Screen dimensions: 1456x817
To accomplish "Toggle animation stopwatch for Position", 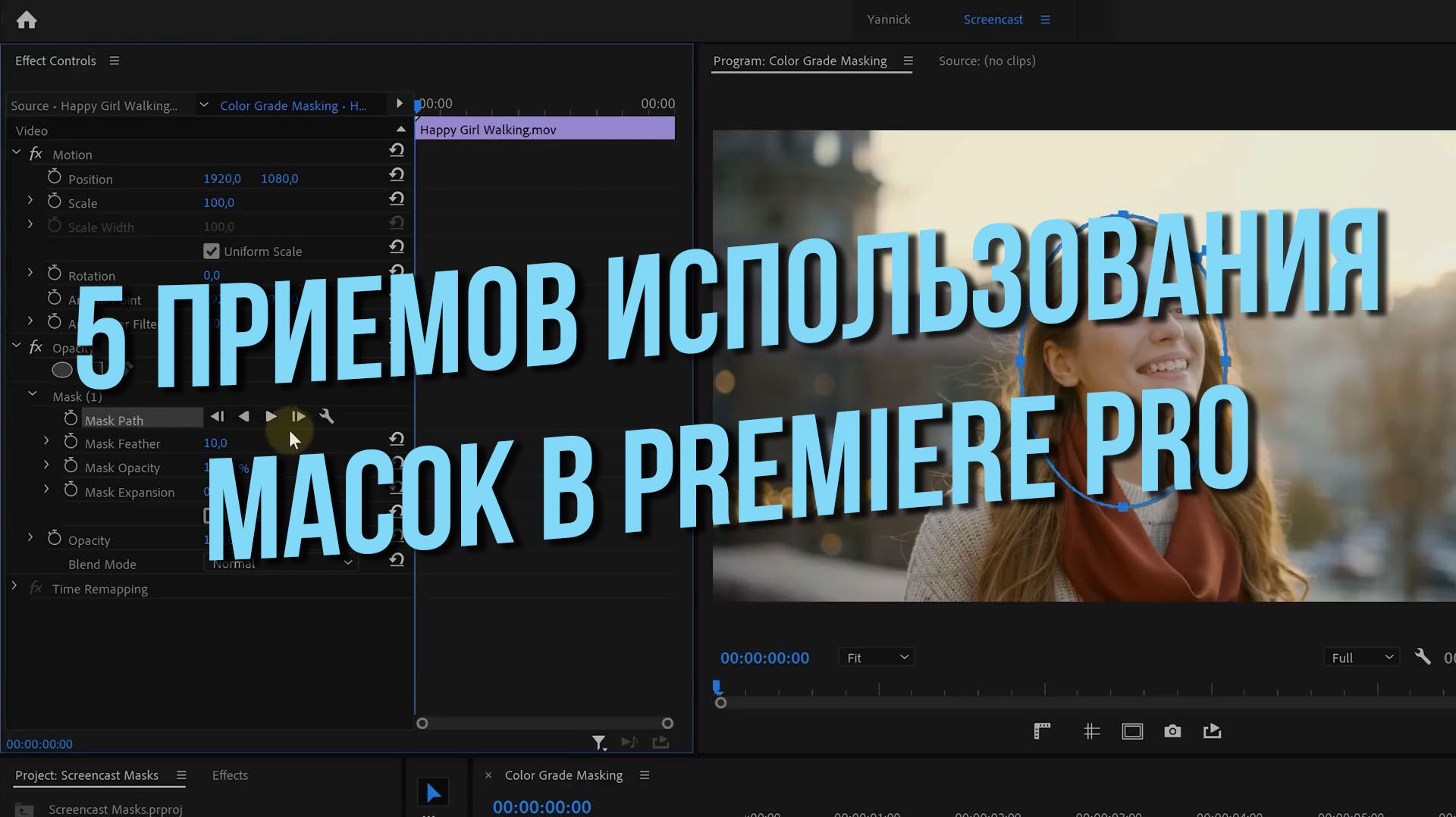I will 54,177.
